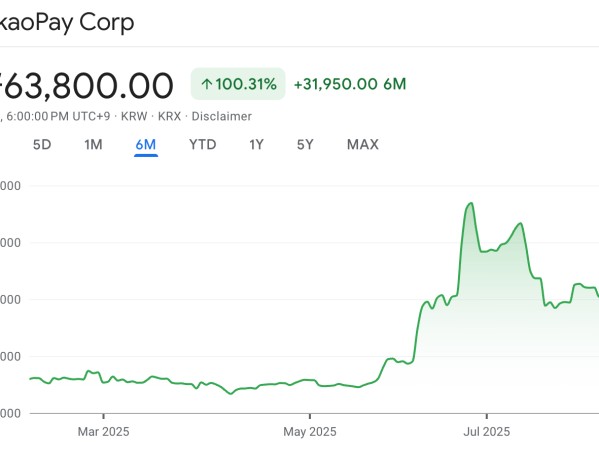
Task: Click the KaoPay Corp title heading
Action: pyautogui.click(x=67, y=23)
